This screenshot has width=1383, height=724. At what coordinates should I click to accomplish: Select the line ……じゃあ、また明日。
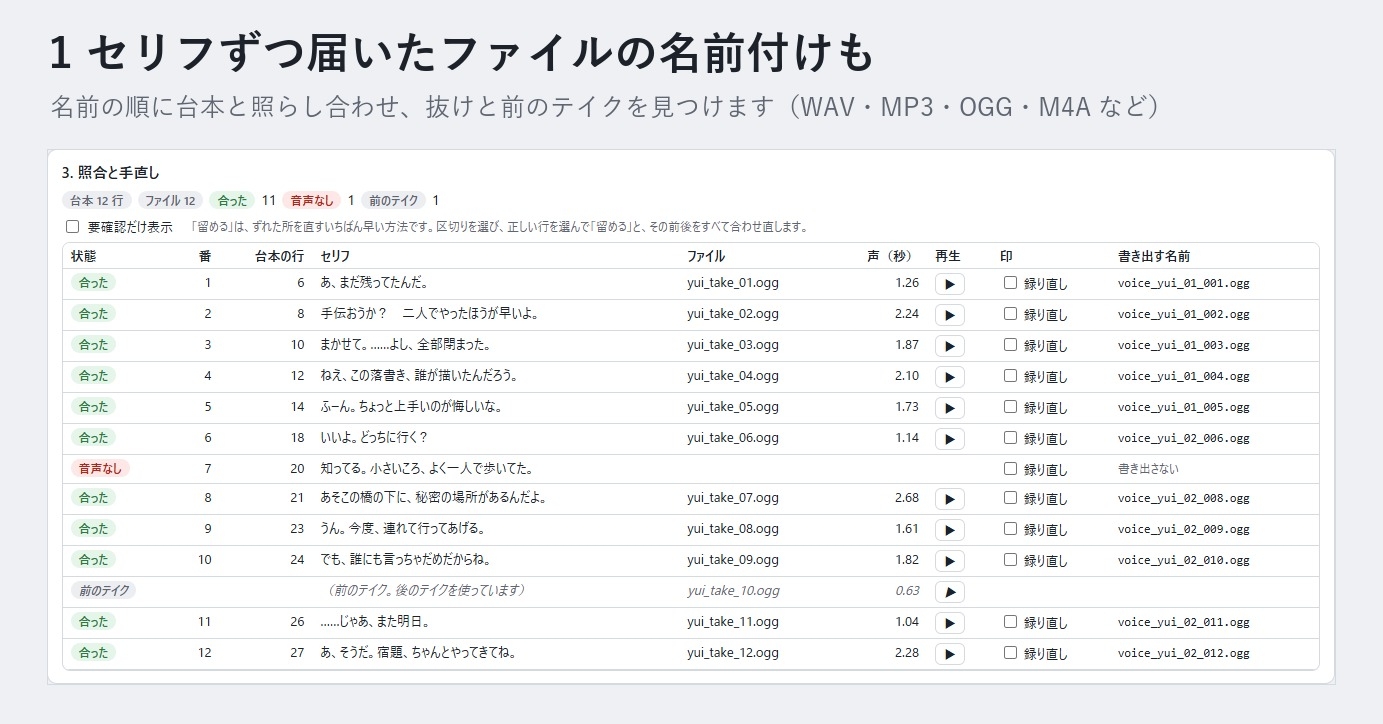coord(375,622)
